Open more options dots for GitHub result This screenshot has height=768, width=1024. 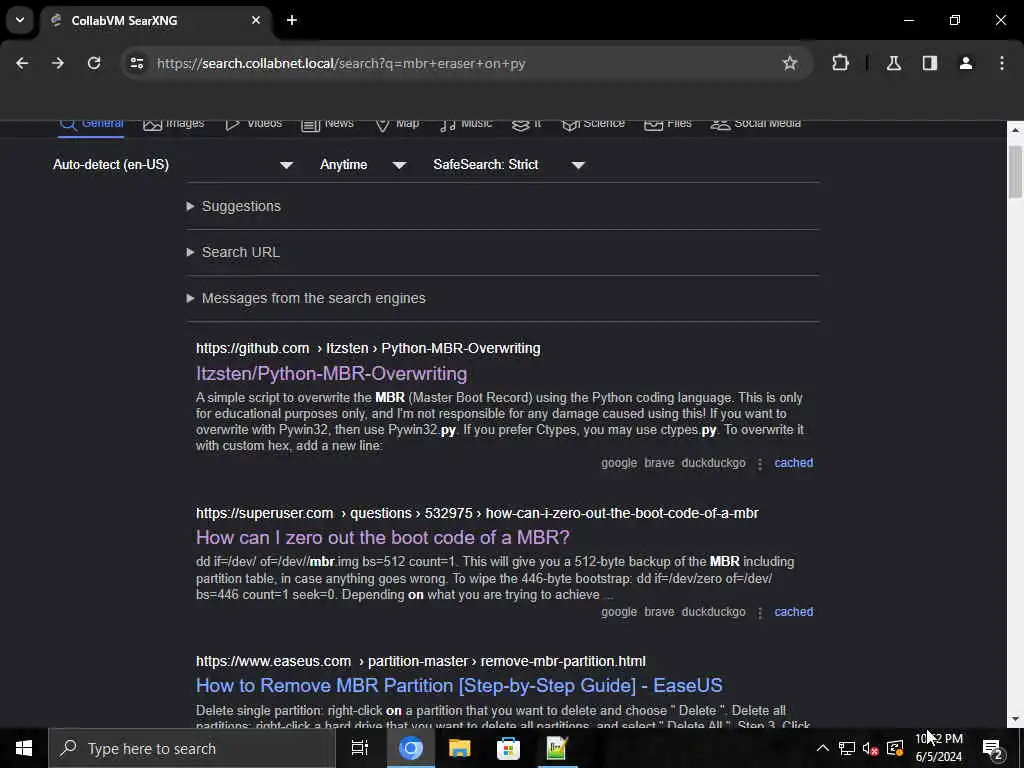760,464
